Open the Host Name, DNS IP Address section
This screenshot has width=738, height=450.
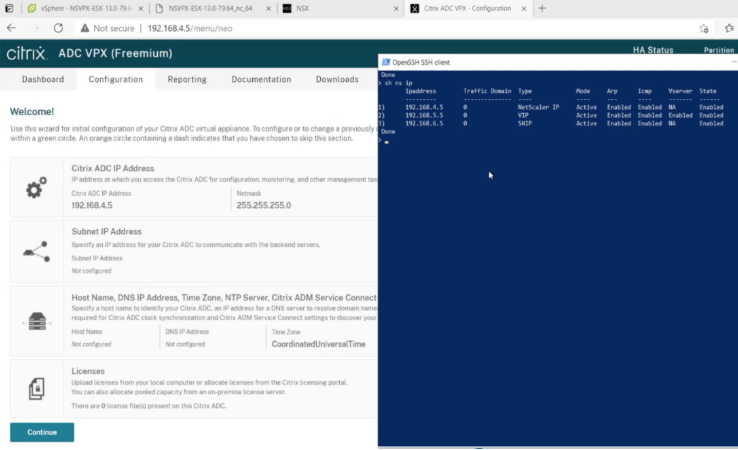pos(193,321)
